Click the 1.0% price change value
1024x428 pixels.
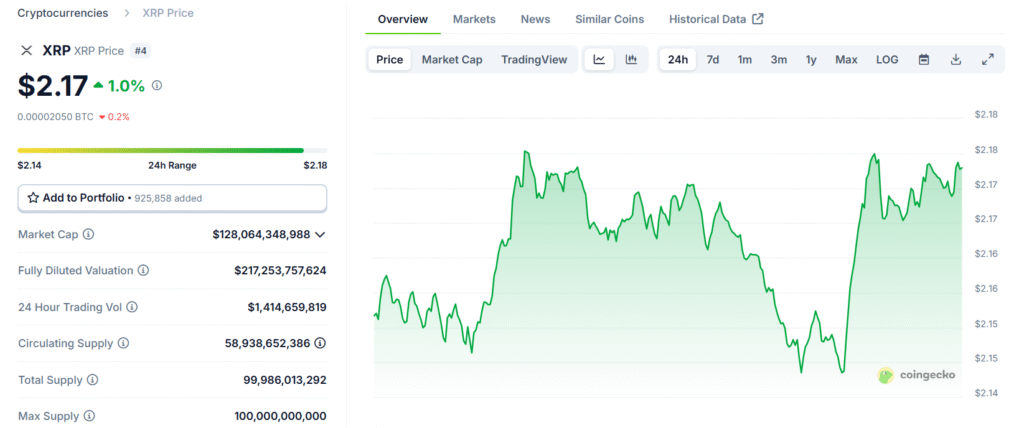tap(126, 86)
